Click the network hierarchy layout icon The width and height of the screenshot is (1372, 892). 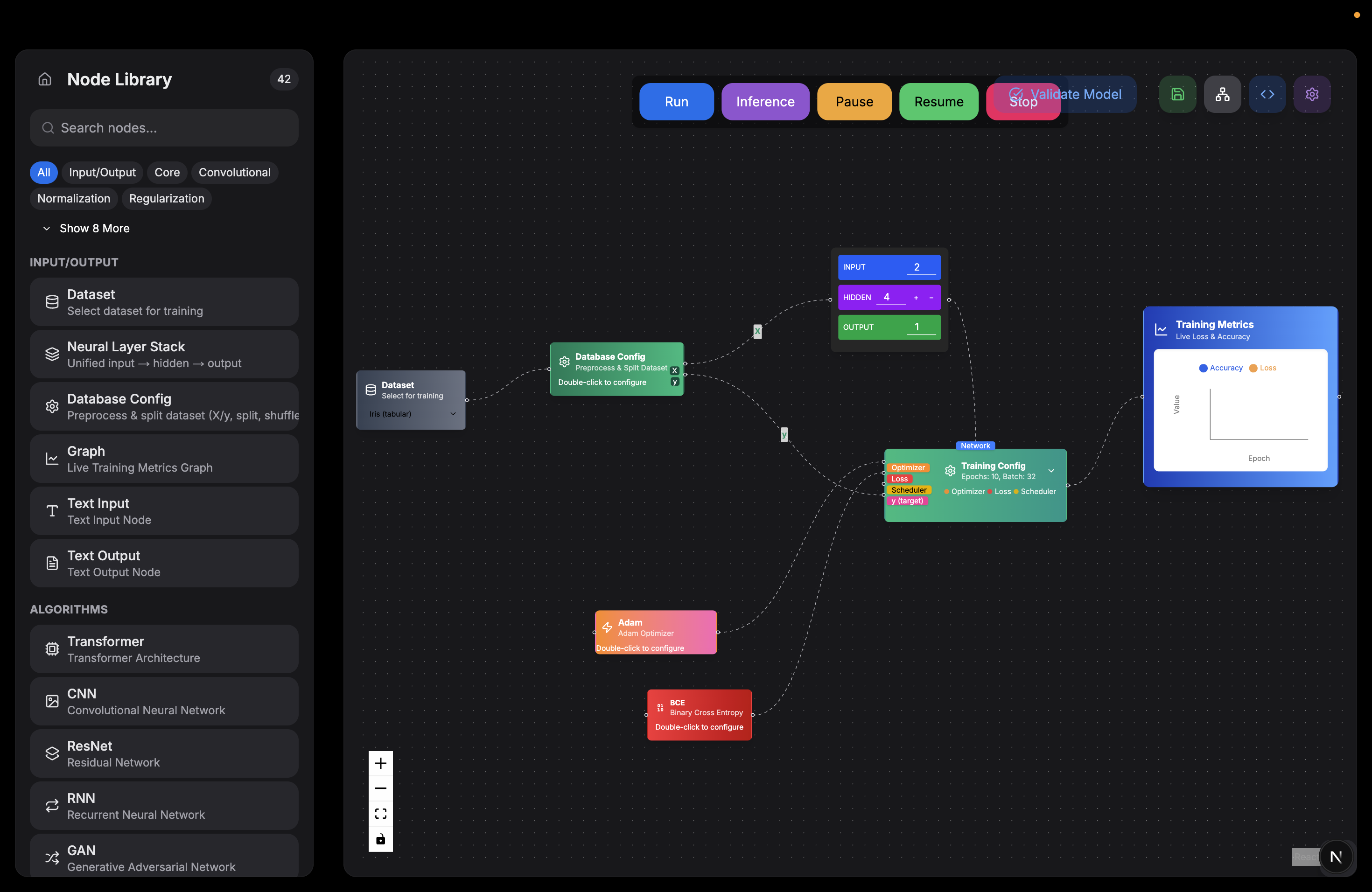tap(1222, 94)
